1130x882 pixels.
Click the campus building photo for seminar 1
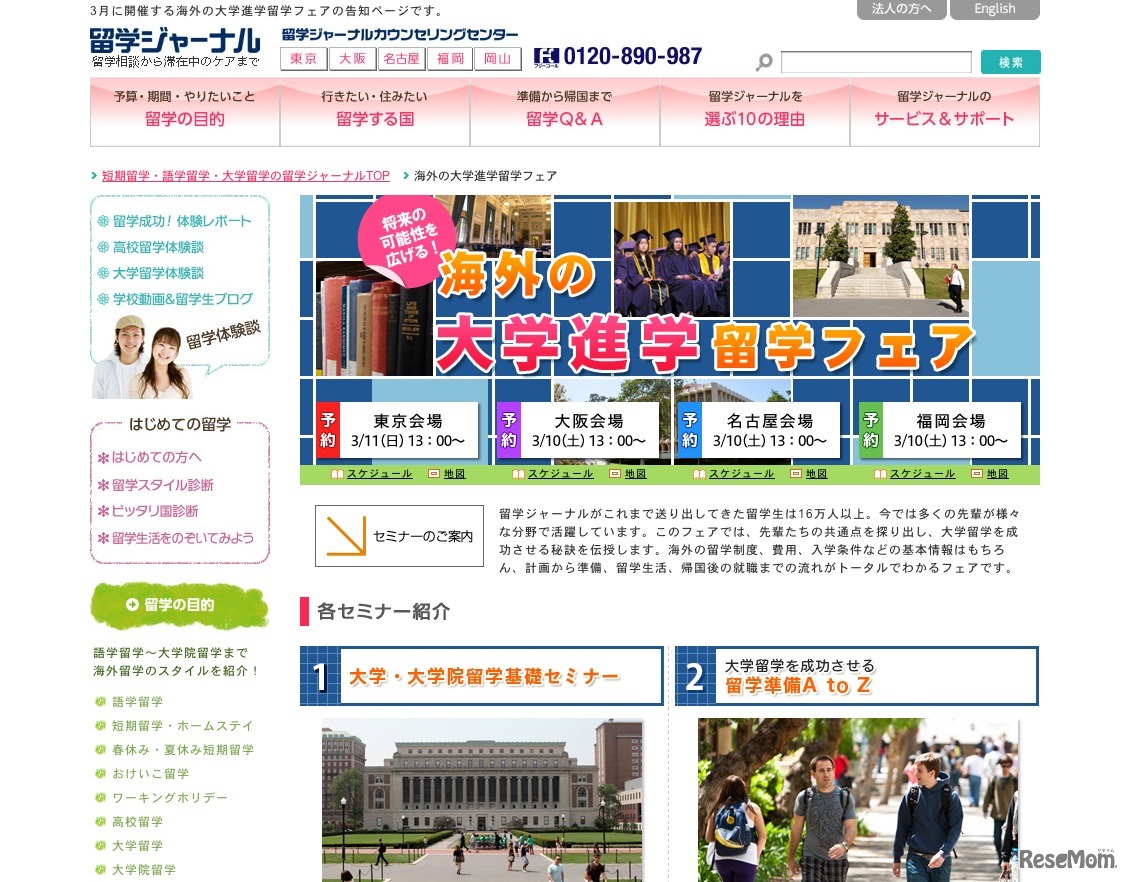click(x=482, y=800)
